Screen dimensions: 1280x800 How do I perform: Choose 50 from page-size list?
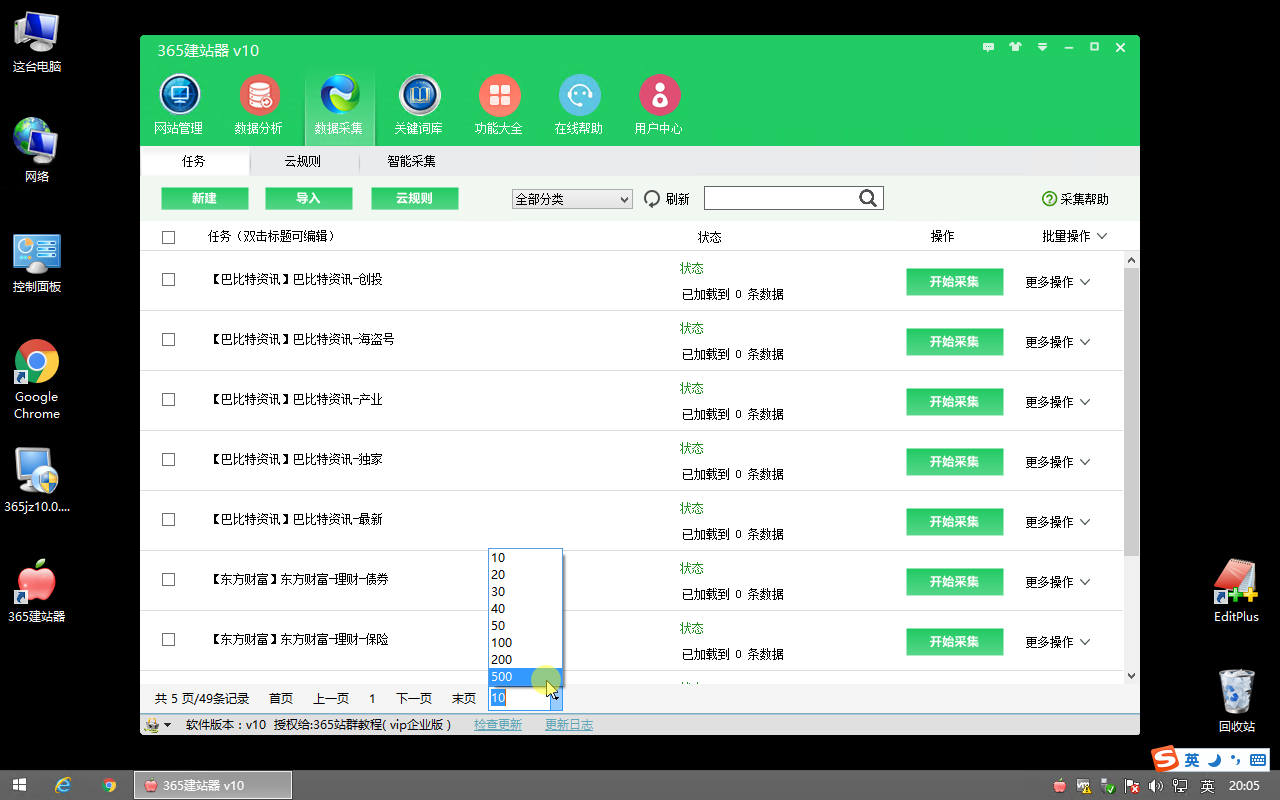(x=525, y=626)
